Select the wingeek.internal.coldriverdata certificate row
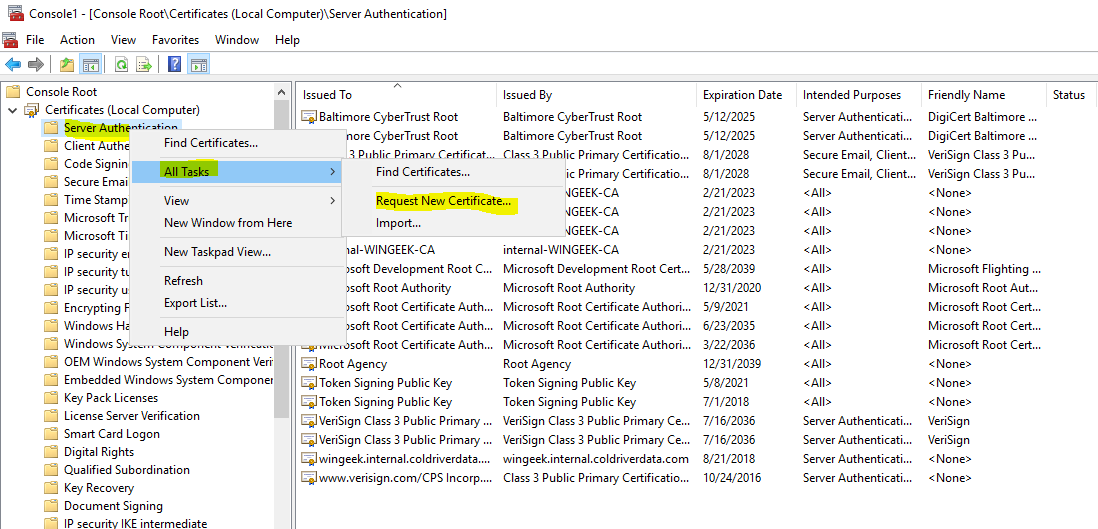This screenshot has width=1098, height=529. coord(404,459)
